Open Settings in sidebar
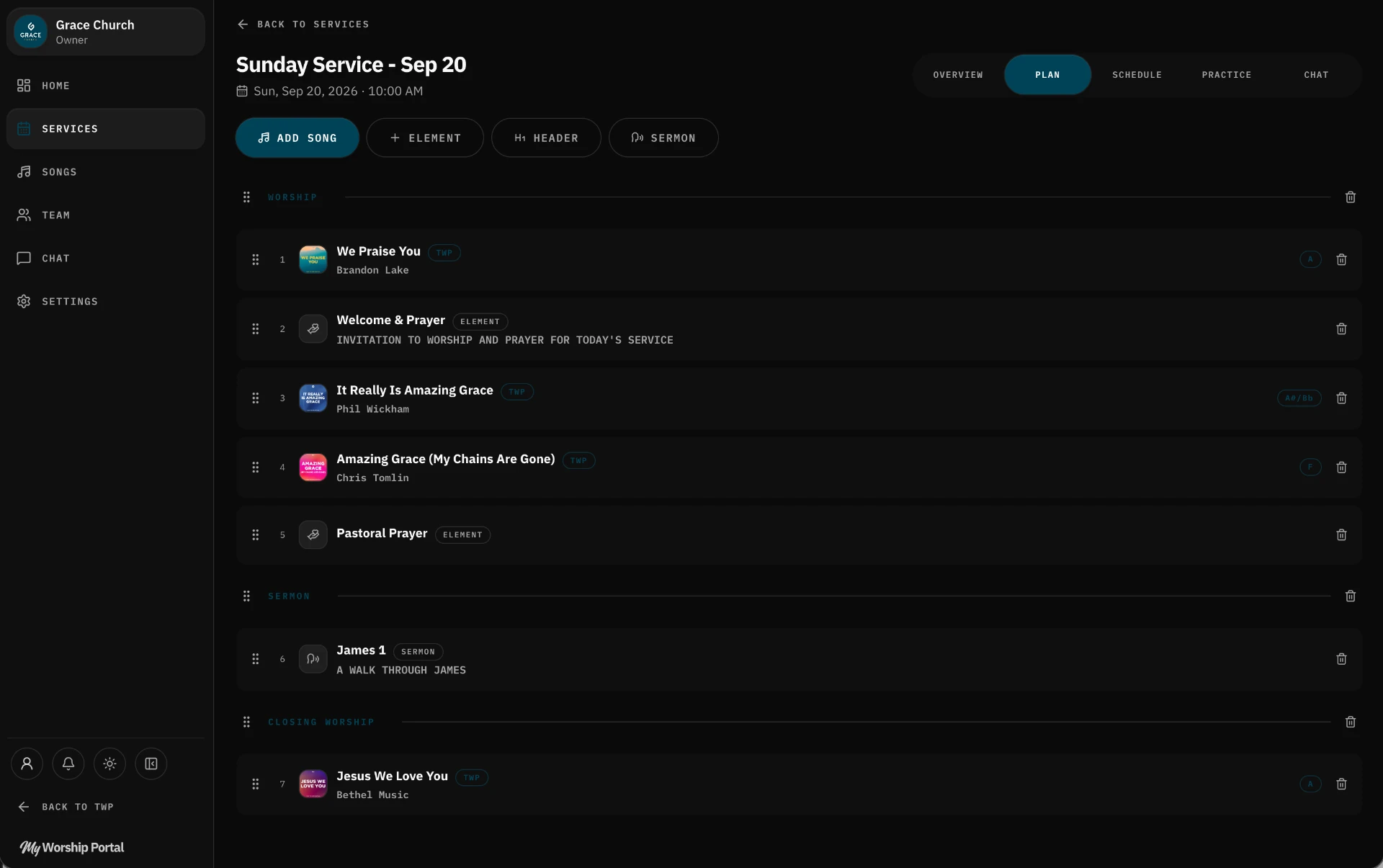Viewport: 1383px width, 868px height. pyautogui.click(x=106, y=302)
